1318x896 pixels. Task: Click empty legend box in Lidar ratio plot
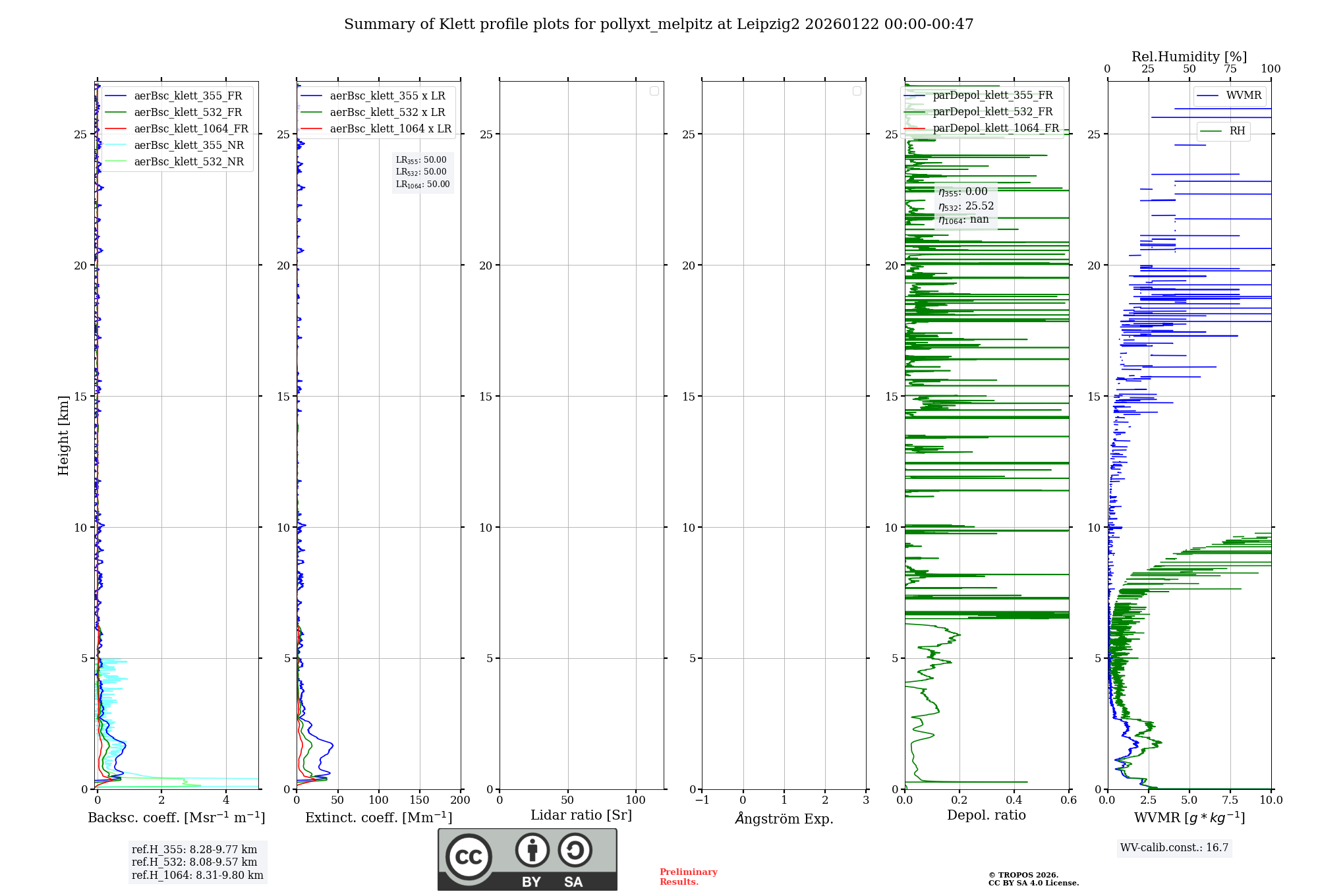point(654,91)
